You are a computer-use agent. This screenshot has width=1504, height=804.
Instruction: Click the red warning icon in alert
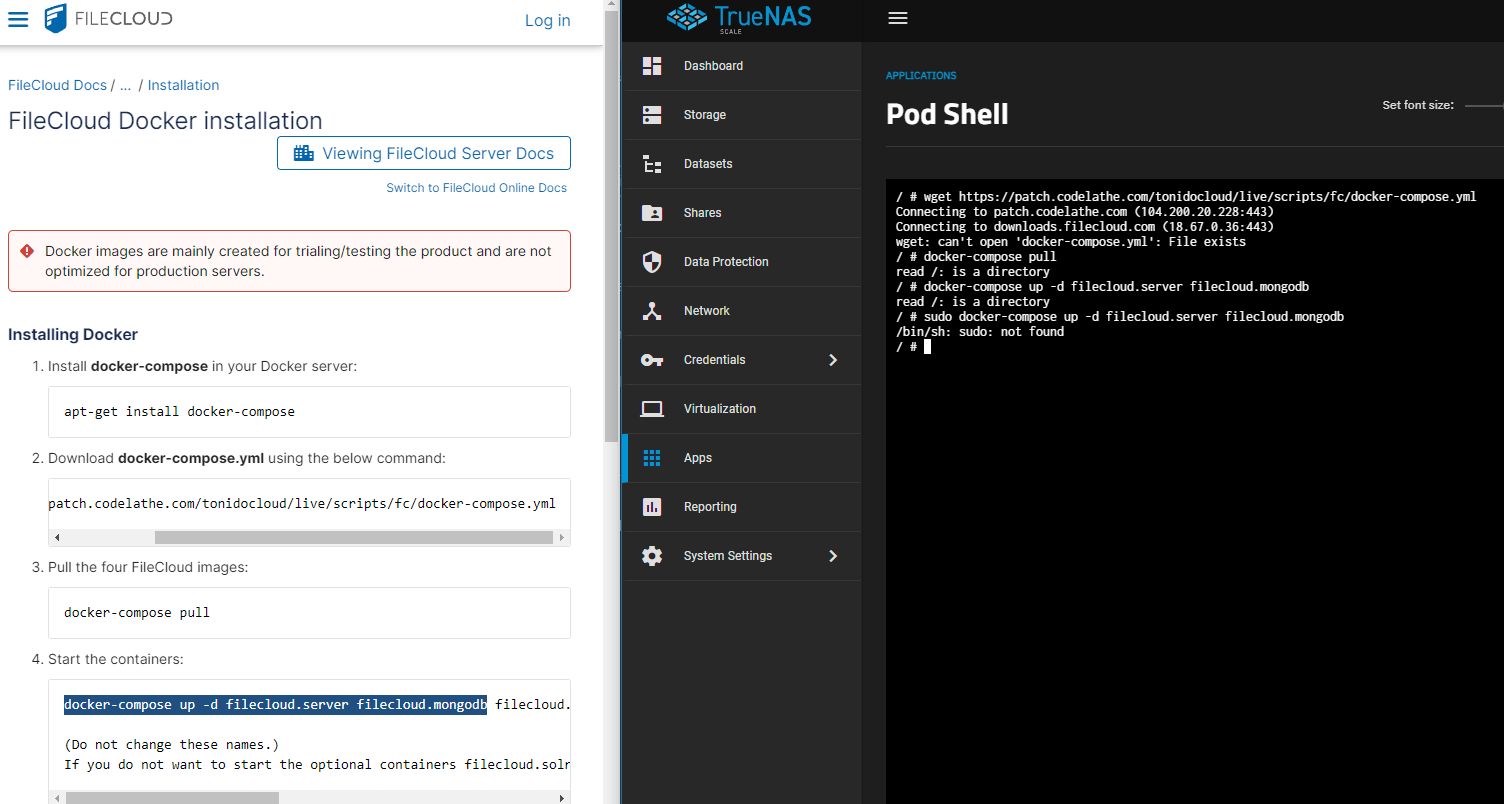[x=27, y=251]
